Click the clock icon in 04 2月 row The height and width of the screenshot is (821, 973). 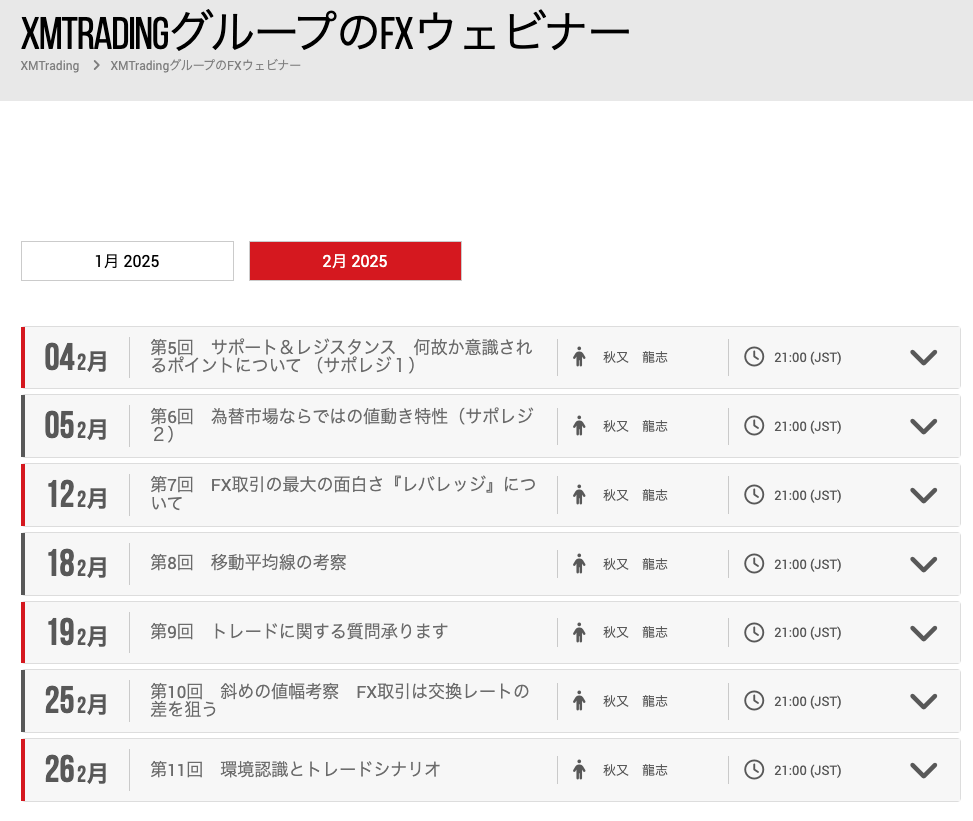click(x=754, y=357)
